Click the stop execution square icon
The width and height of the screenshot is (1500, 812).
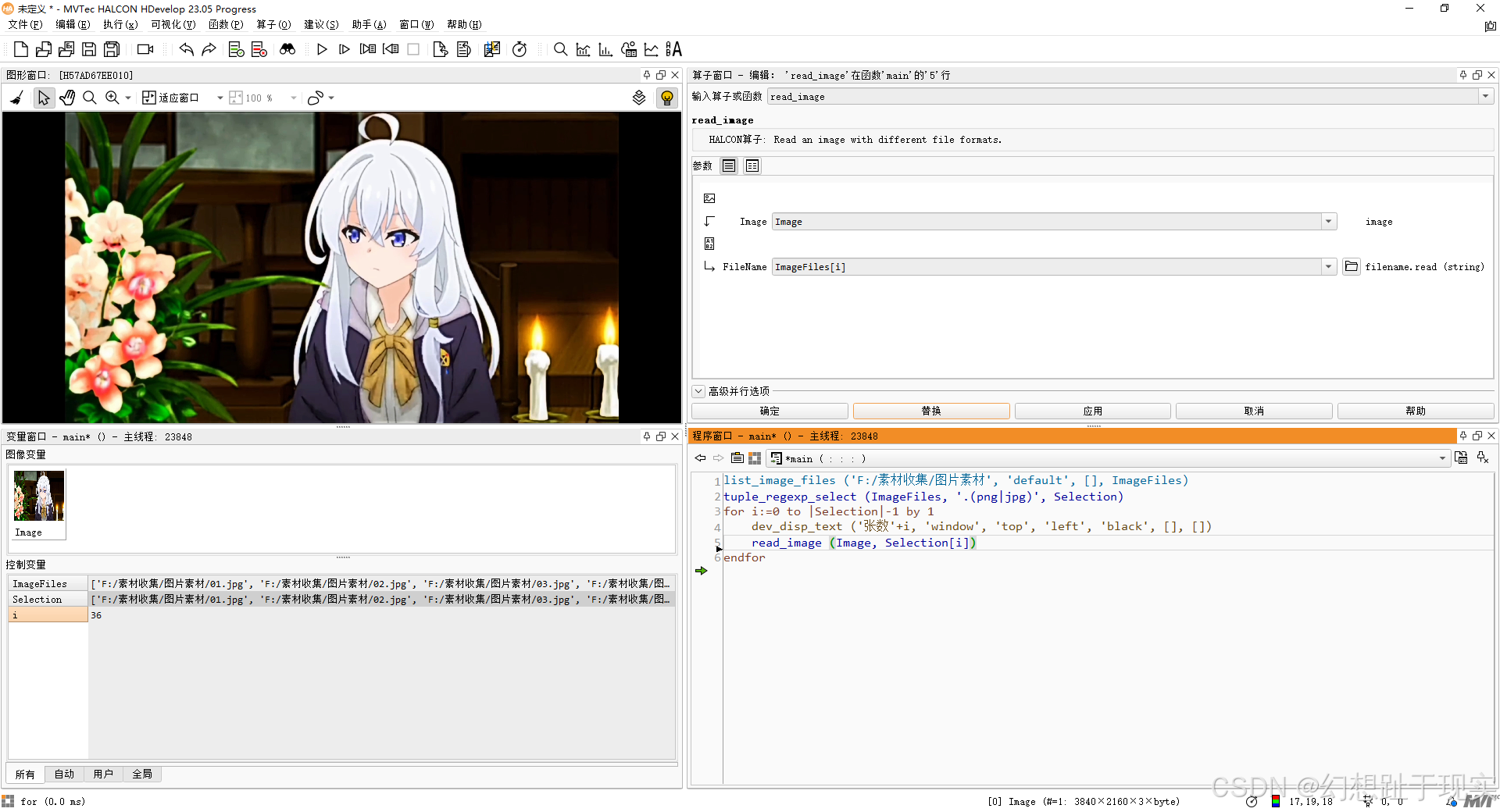tap(413, 49)
